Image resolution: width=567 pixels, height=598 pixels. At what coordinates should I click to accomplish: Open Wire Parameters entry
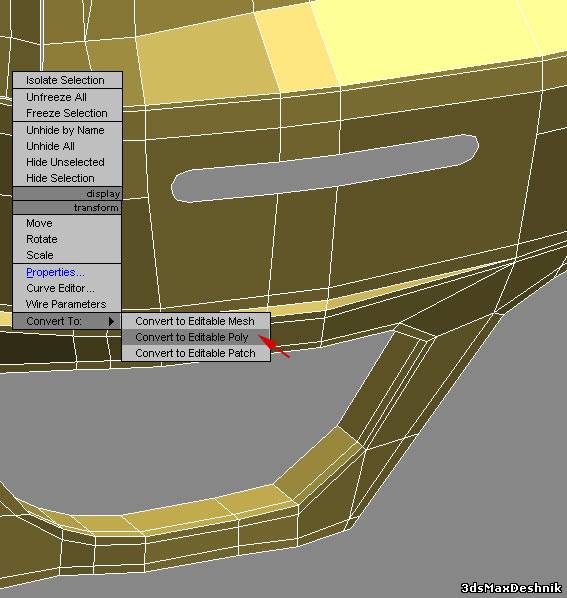(x=67, y=304)
